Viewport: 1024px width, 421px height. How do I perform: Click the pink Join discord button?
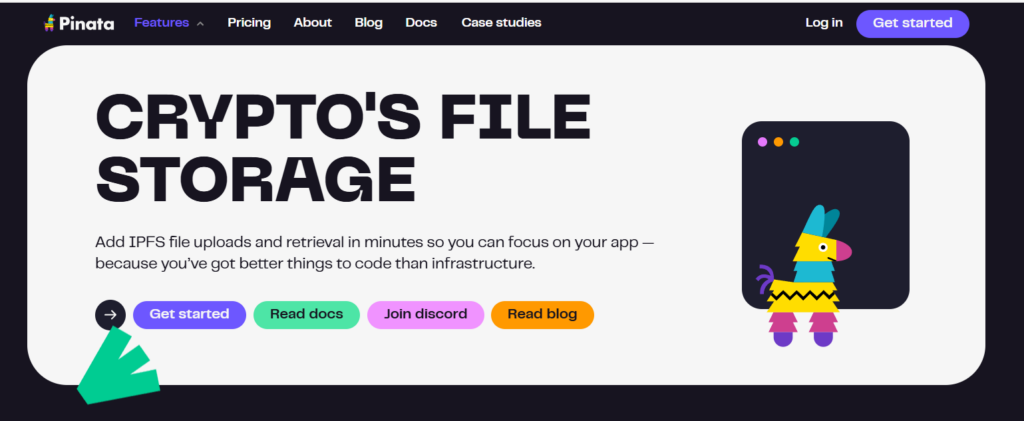[425, 315]
